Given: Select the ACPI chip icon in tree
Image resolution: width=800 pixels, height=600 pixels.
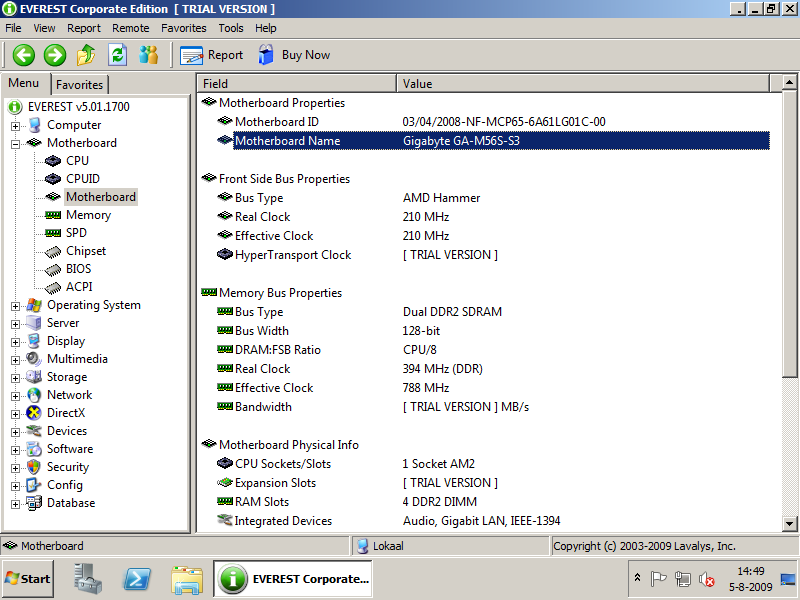Looking at the screenshot, I should (x=53, y=288).
